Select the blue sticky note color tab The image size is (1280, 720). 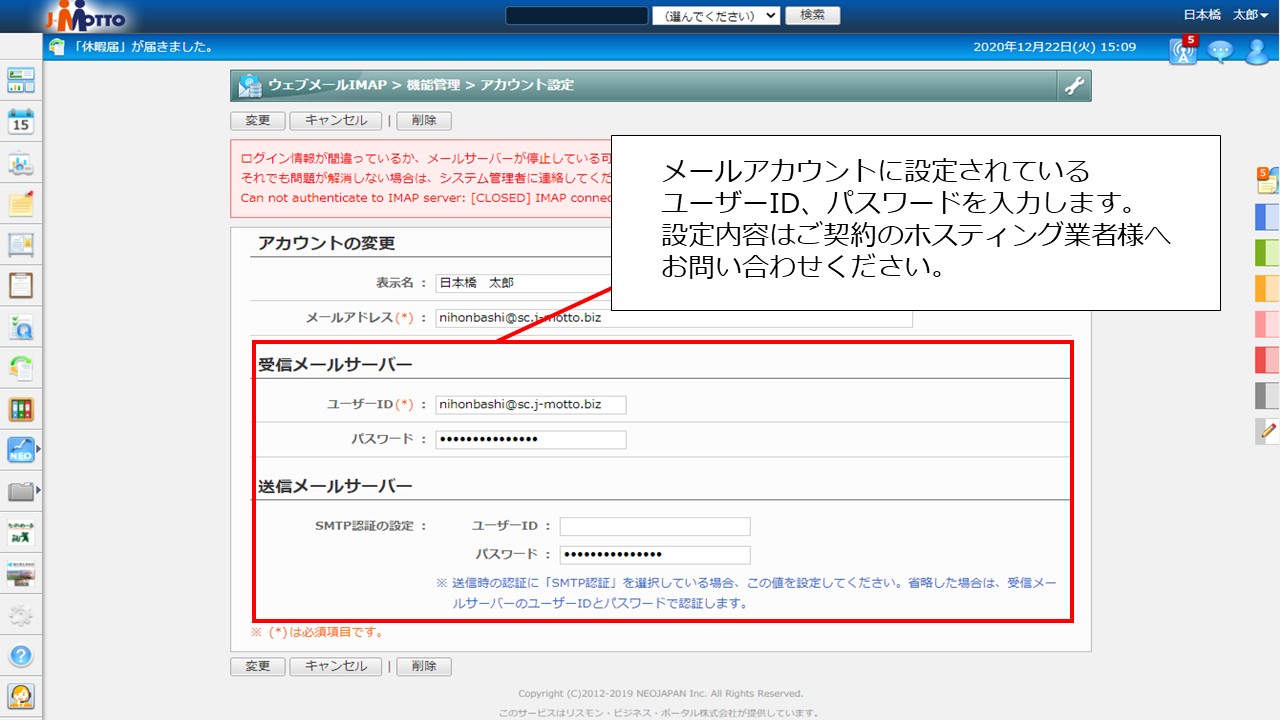point(1267,217)
